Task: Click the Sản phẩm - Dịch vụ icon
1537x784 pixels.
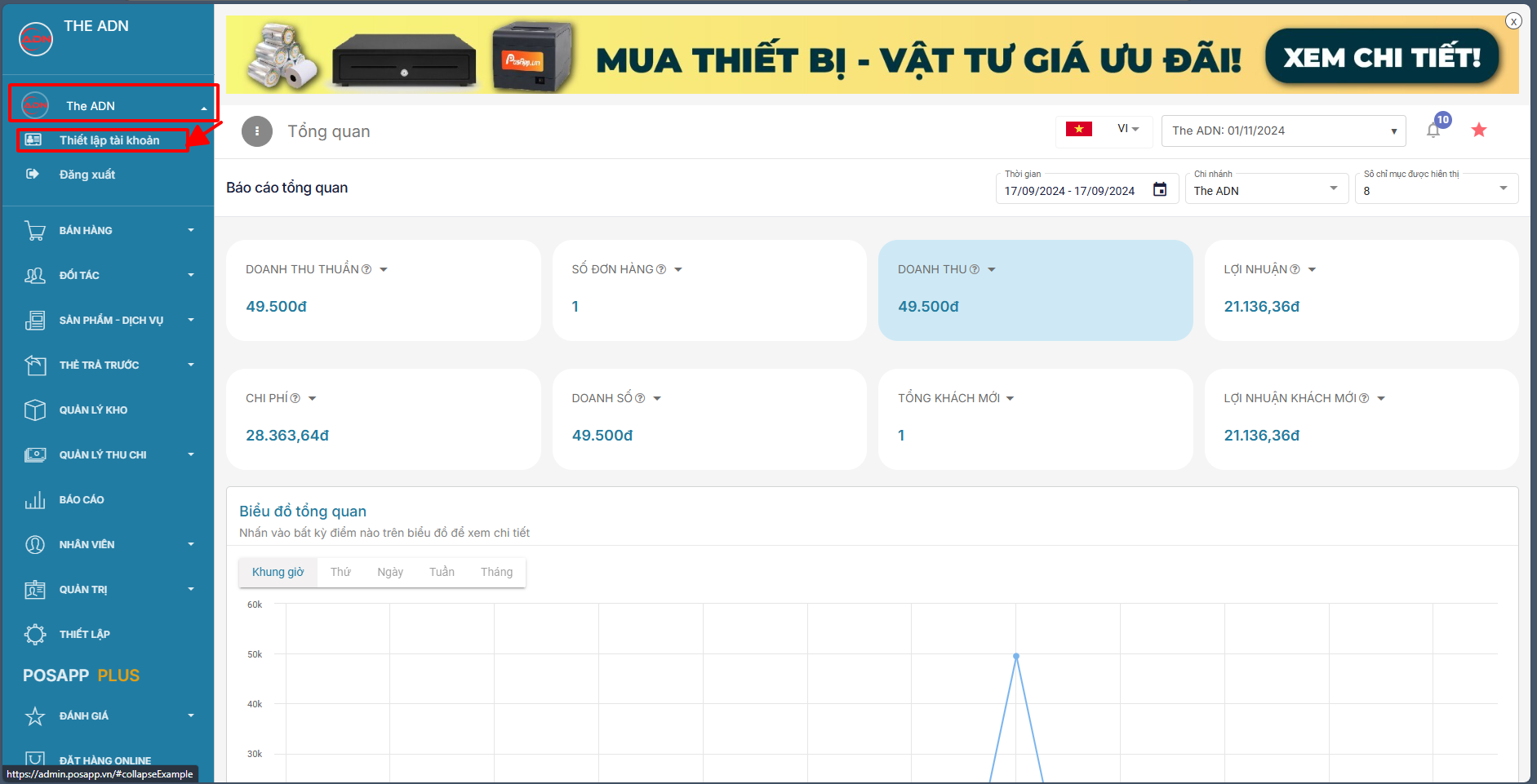Action: pos(35,321)
